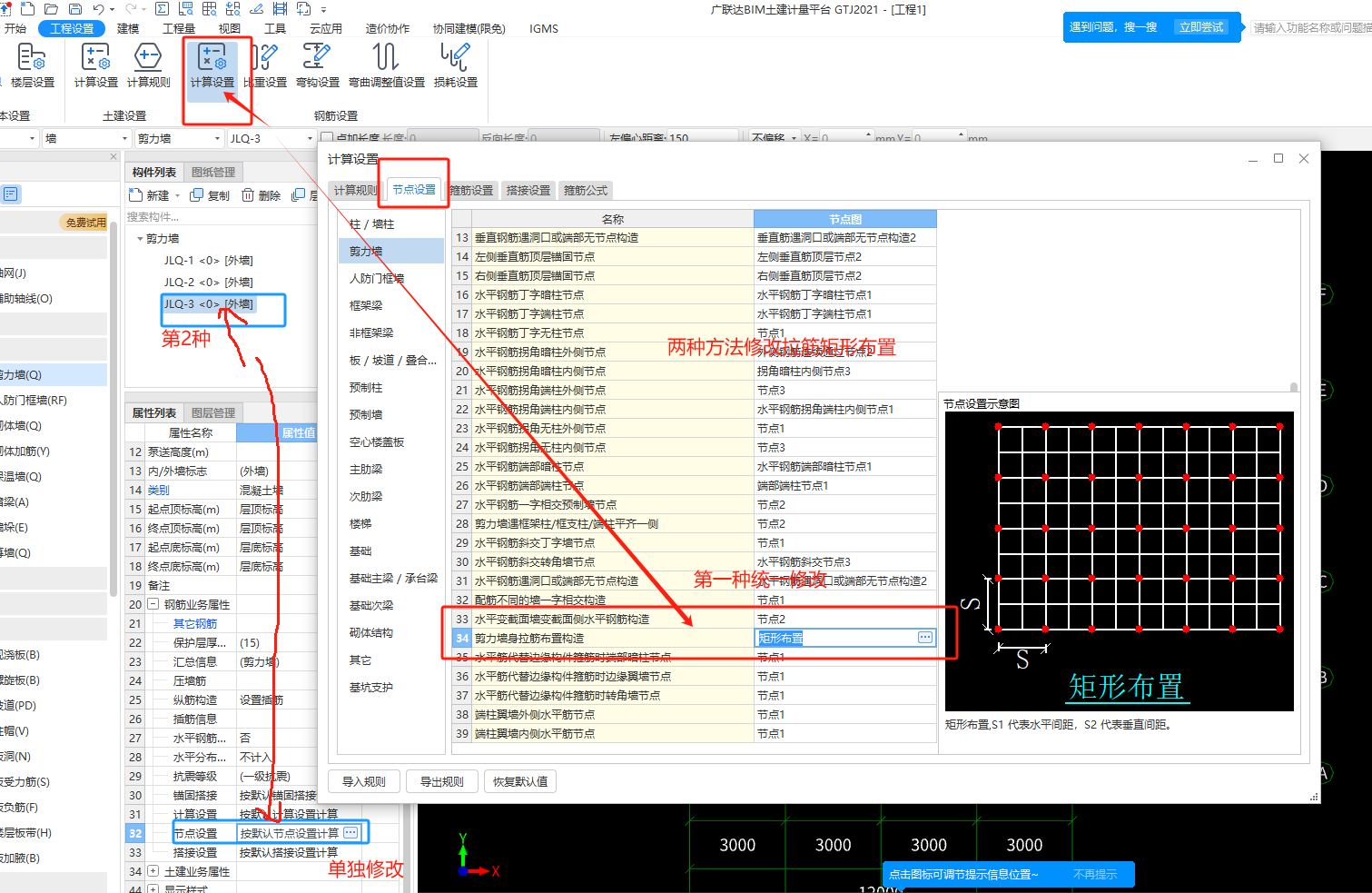Click ellipsis button in 矩形布置 cell
This screenshot has width=1372, height=893.
click(x=925, y=638)
